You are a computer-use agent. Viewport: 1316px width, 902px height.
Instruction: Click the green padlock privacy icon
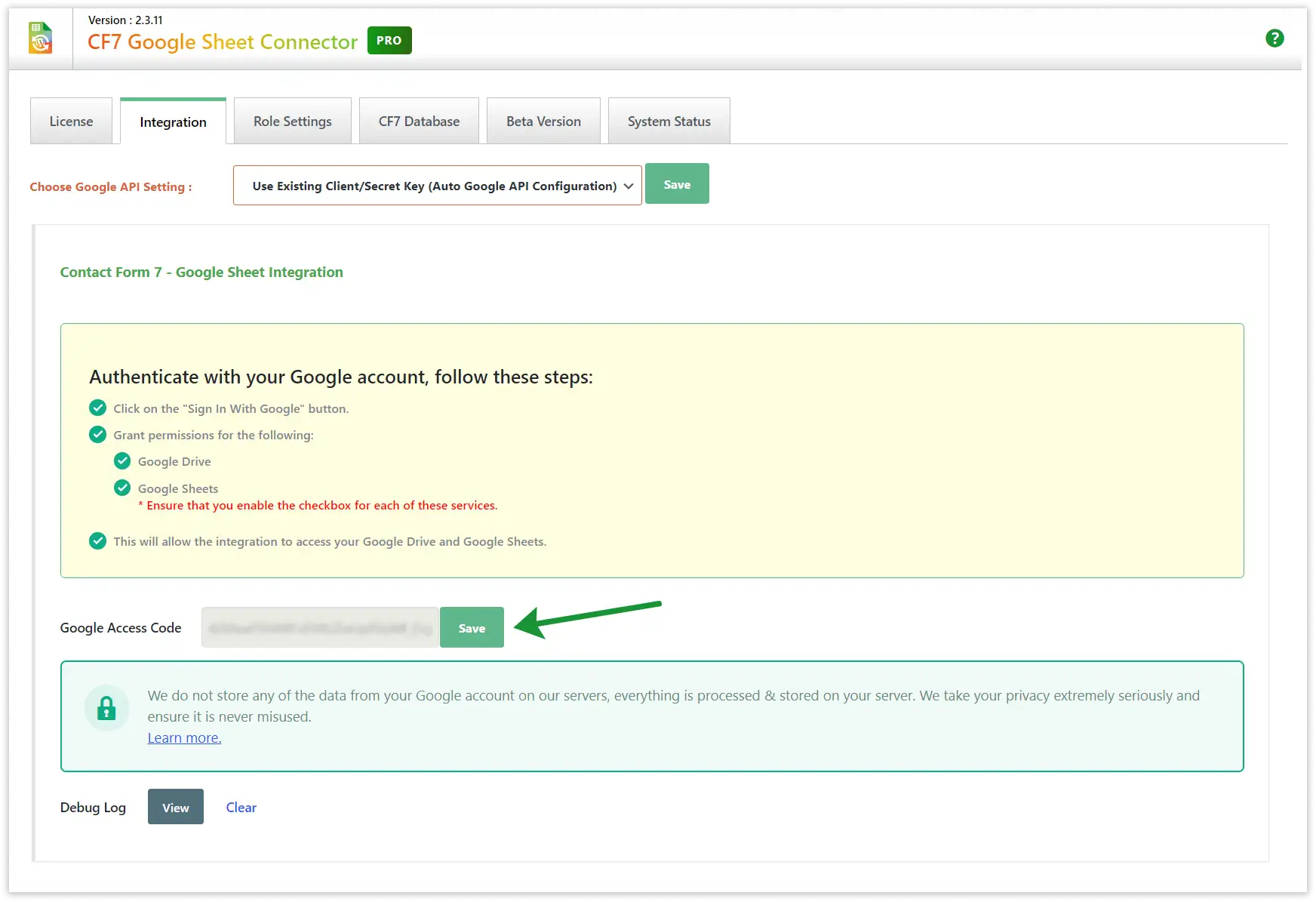106,708
